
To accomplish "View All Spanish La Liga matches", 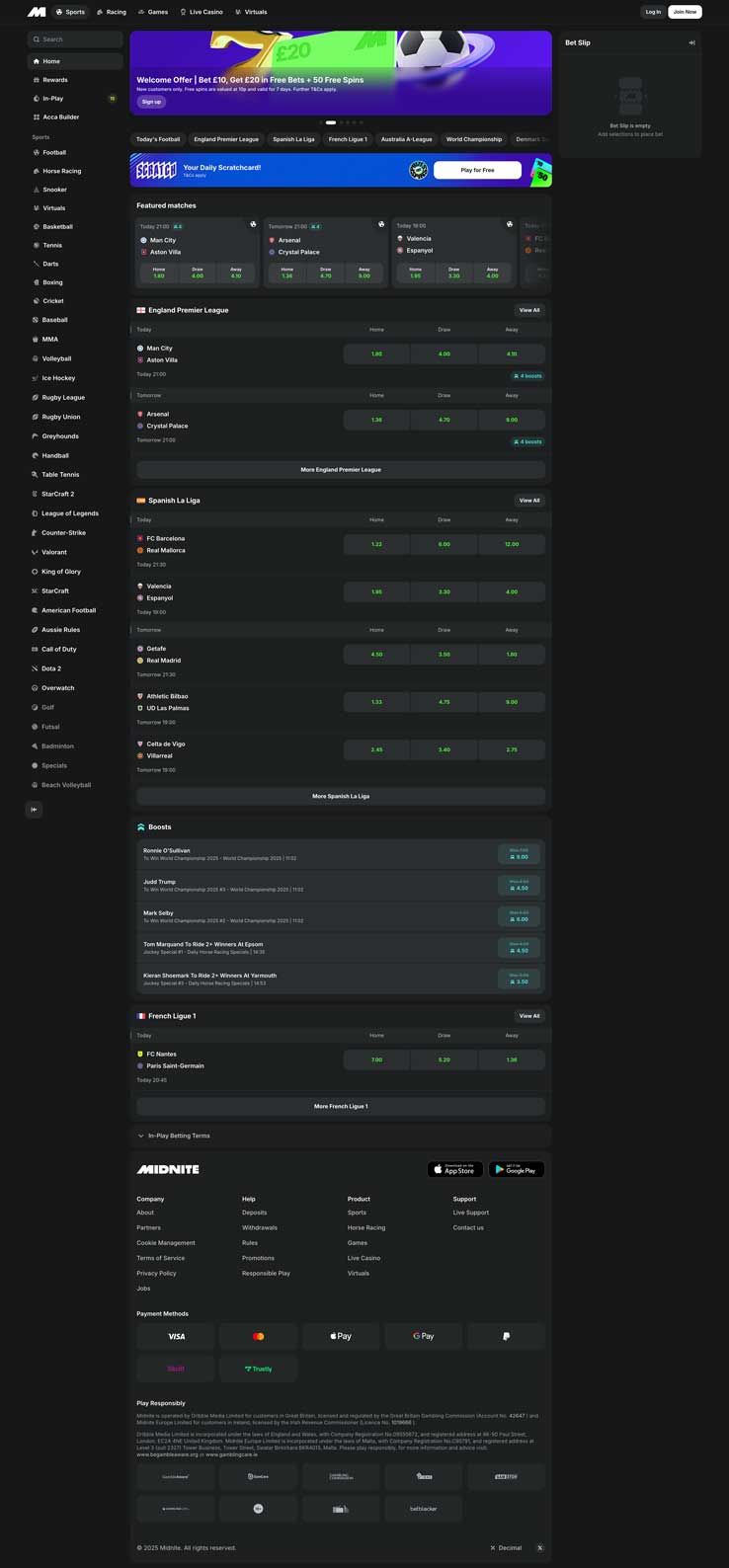I will pos(529,501).
